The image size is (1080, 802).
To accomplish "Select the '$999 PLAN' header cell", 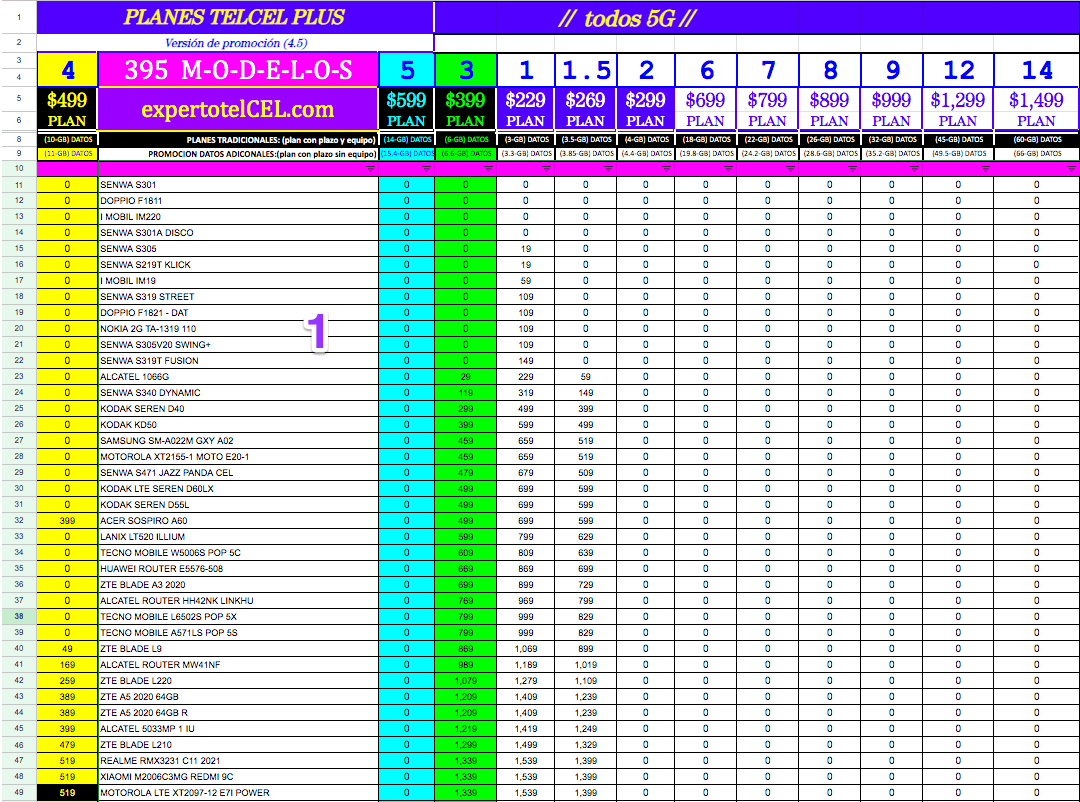I will pos(891,109).
